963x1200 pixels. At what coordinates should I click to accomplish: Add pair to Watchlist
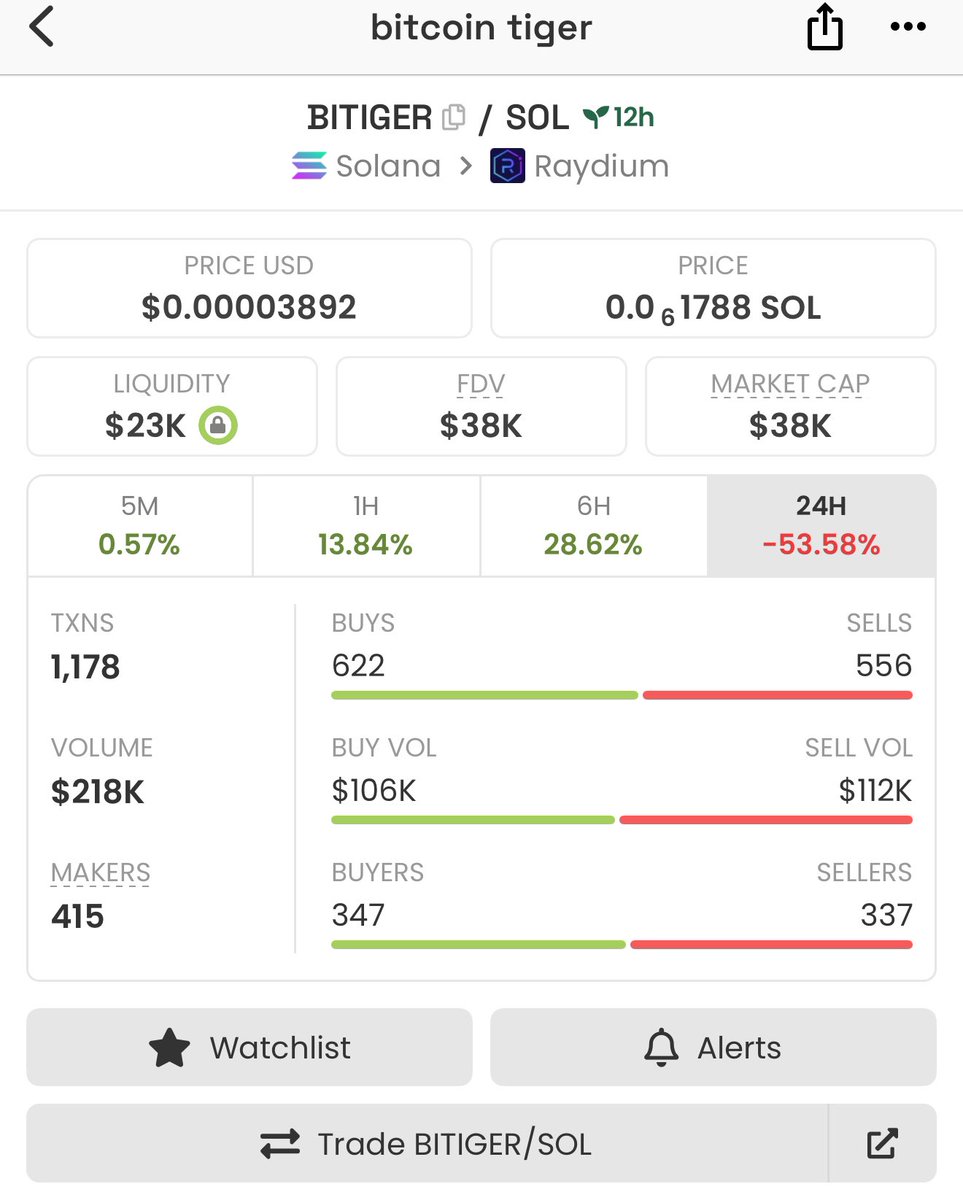249,1047
